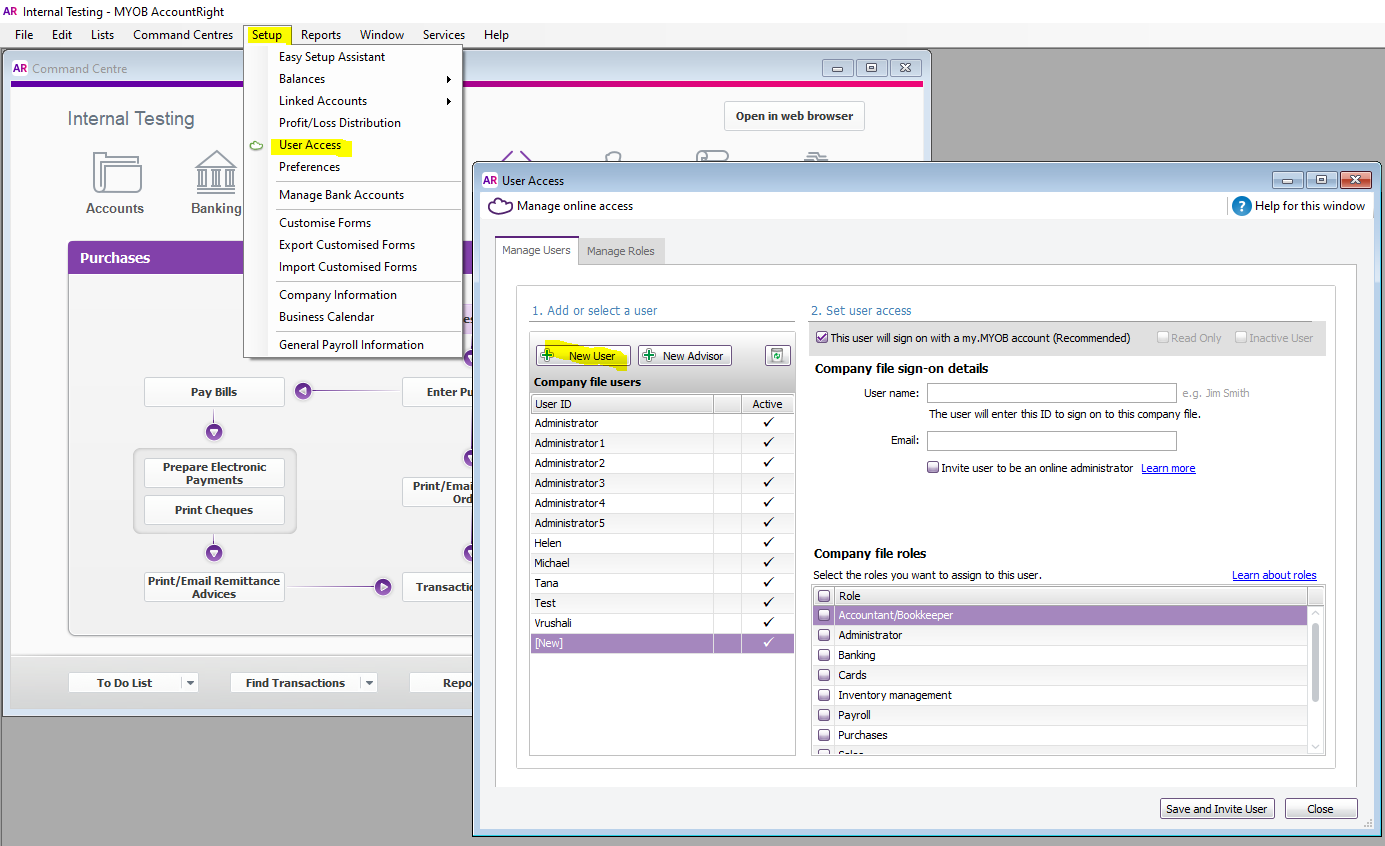The height and width of the screenshot is (846, 1385).
Task: Click the Help for this window icon
Action: [1241, 206]
